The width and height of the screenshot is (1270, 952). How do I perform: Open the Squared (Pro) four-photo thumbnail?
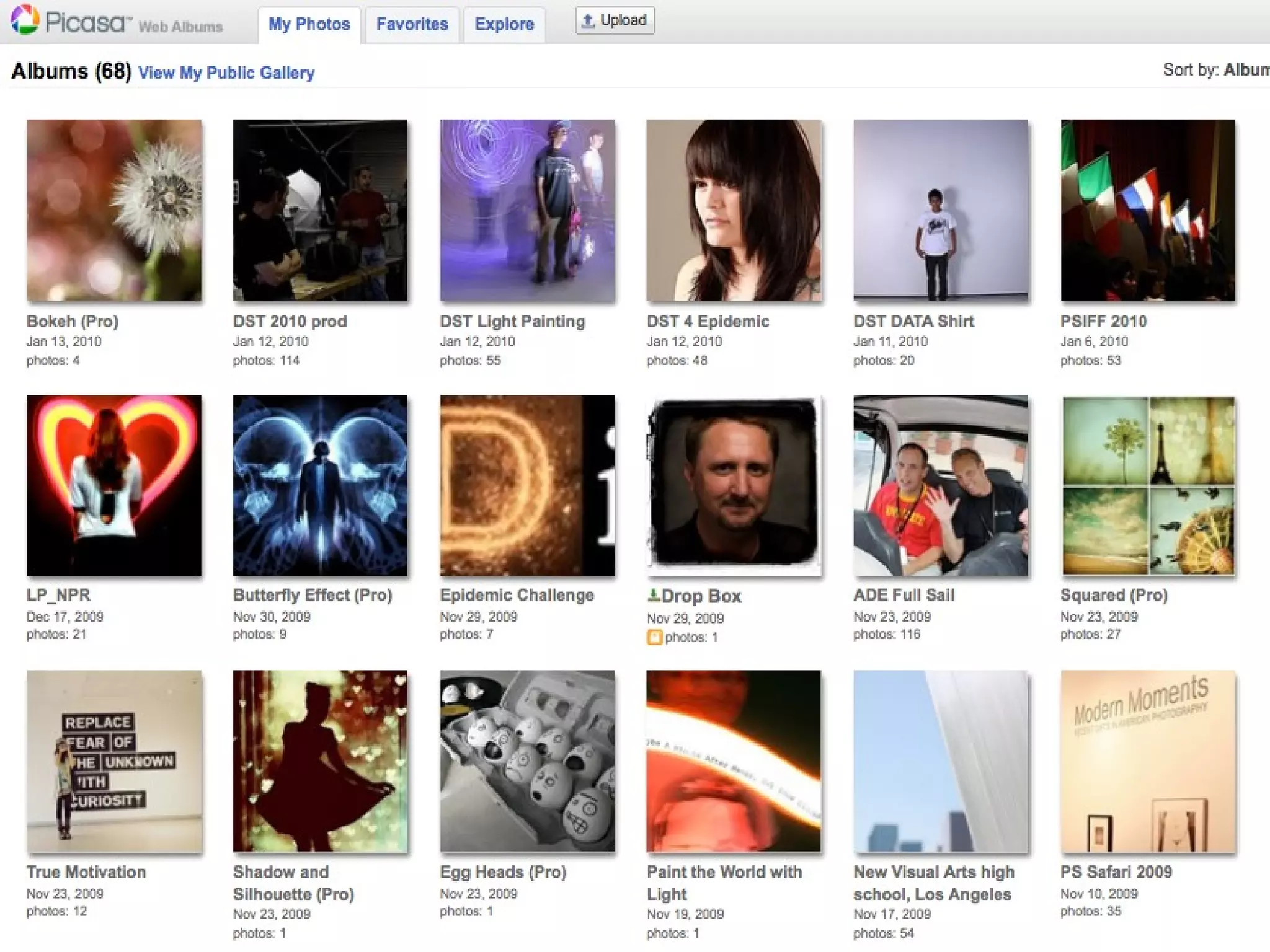[1147, 485]
